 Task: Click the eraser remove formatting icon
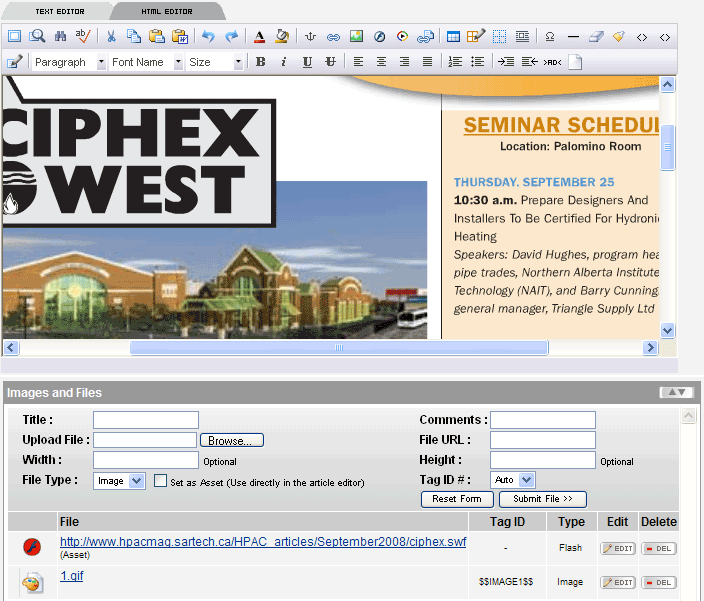pos(596,36)
